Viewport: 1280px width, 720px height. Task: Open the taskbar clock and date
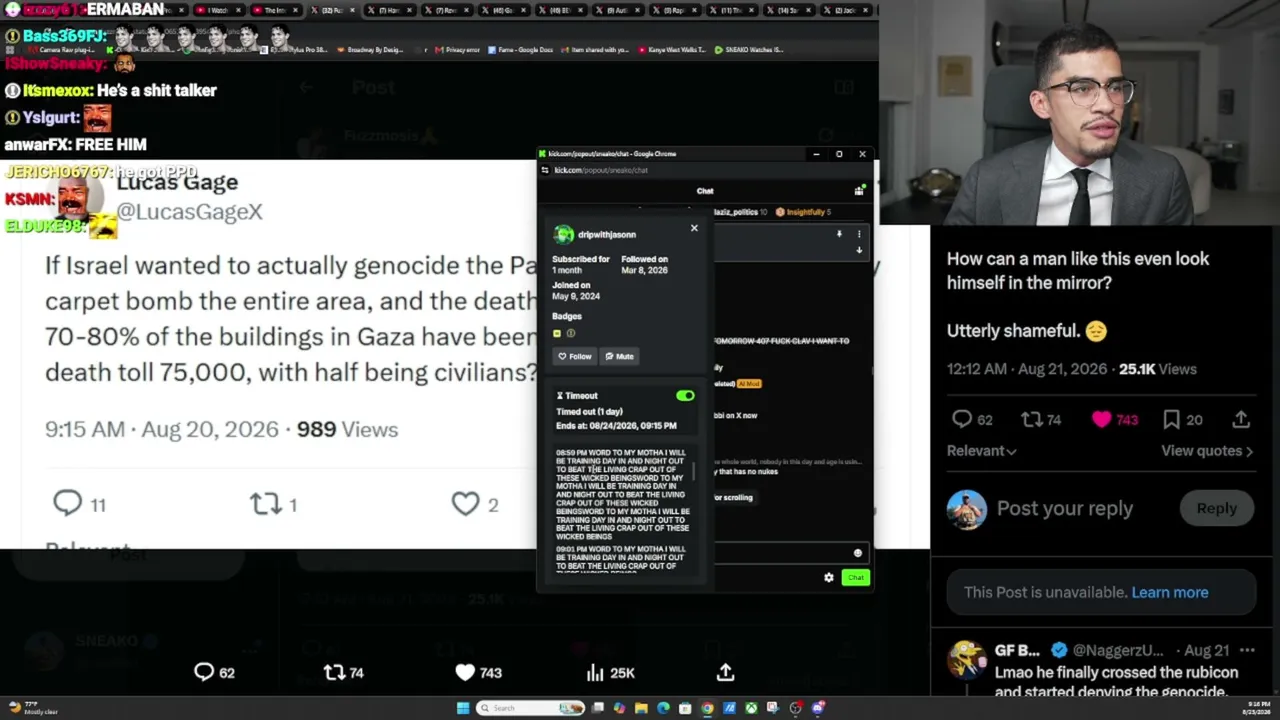coord(1255,708)
